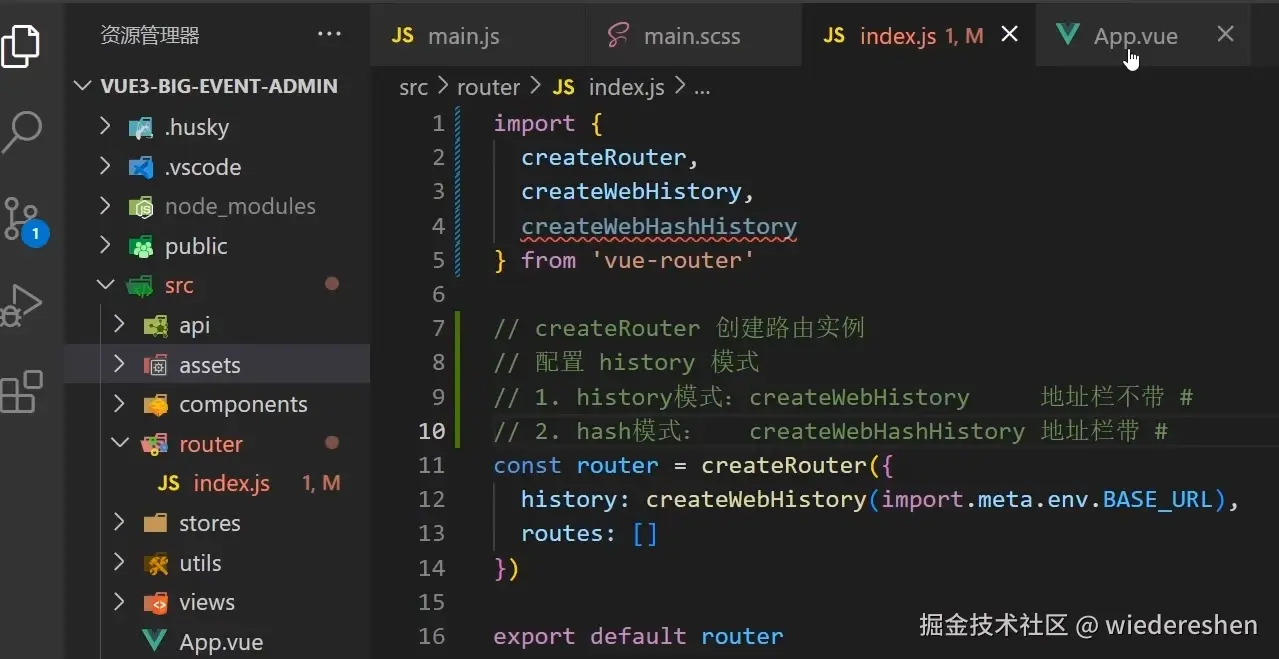Click the public folder icon
The height and width of the screenshot is (659, 1279).
coord(141,246)
